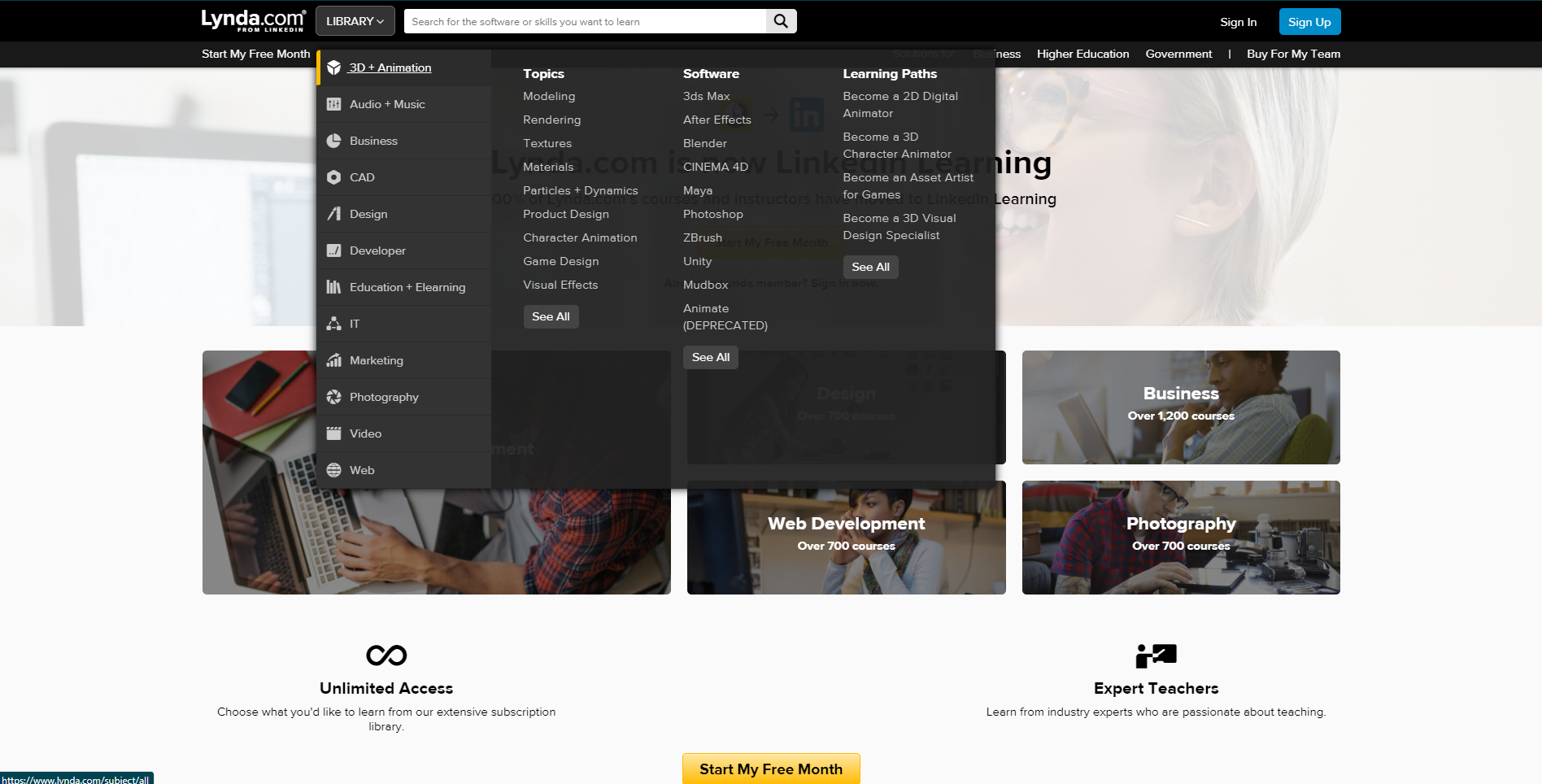Click See All under Software

pyautogui.click(x=711, y=357)
